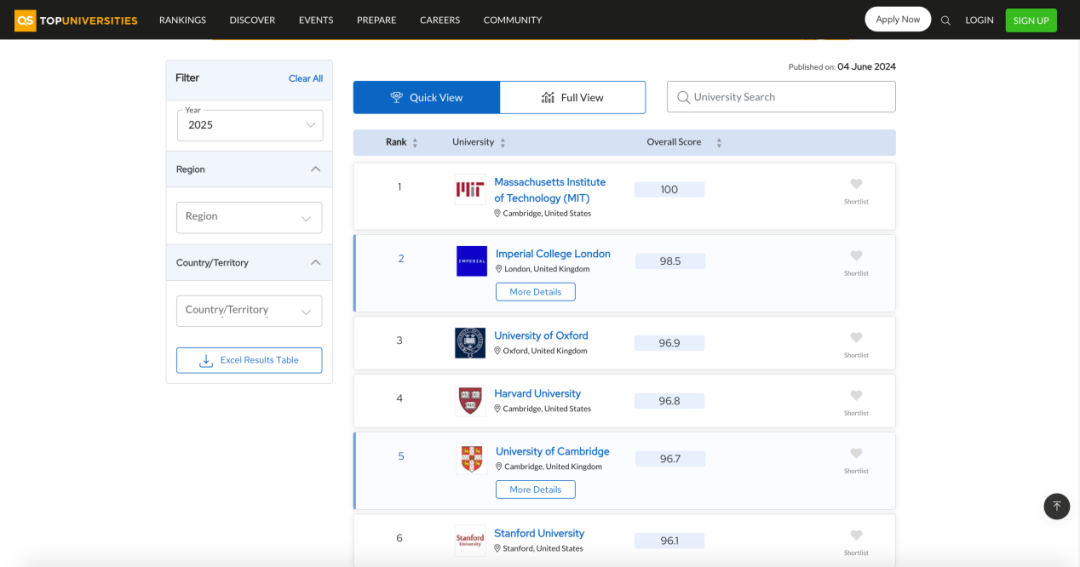The width and height of the screenshot is (1080, 567).
Task: Click the Stanford University logo icon
Action: pos(470,541)
